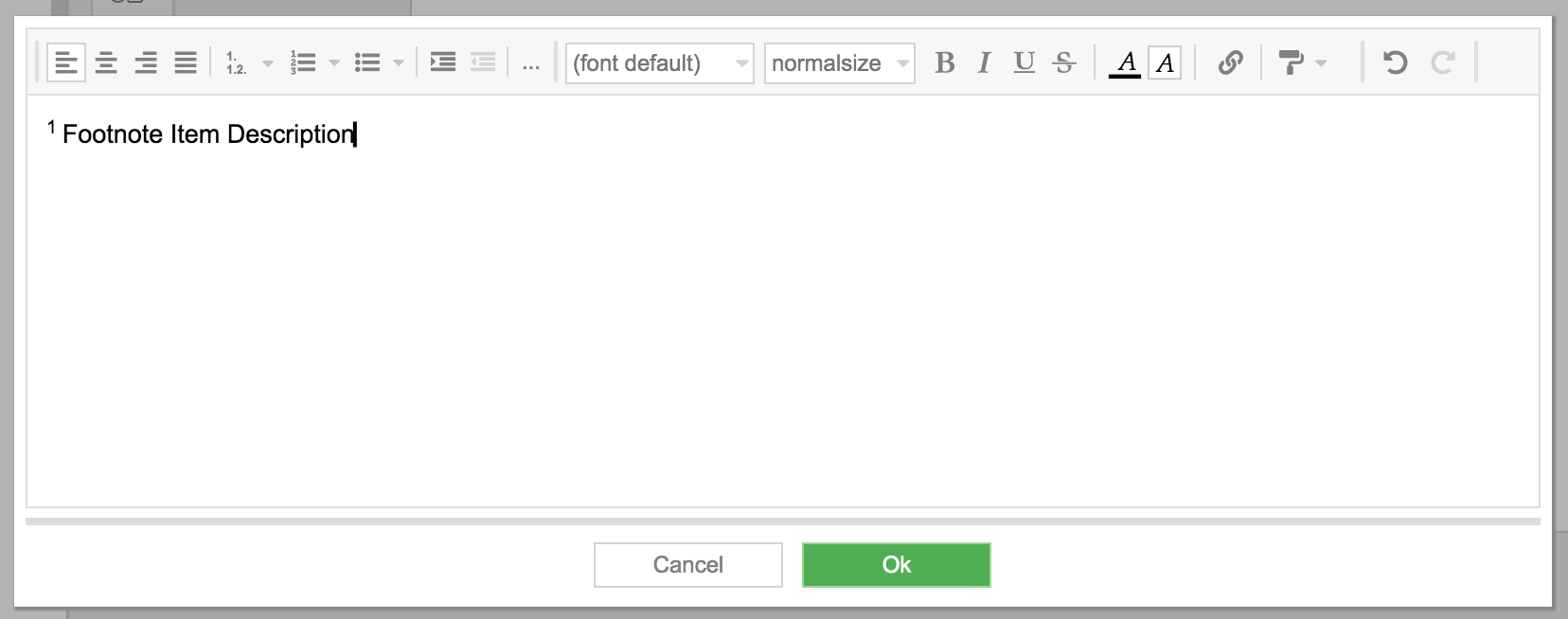
Task: Undo the last edit
Action: tap(1395, 63)
